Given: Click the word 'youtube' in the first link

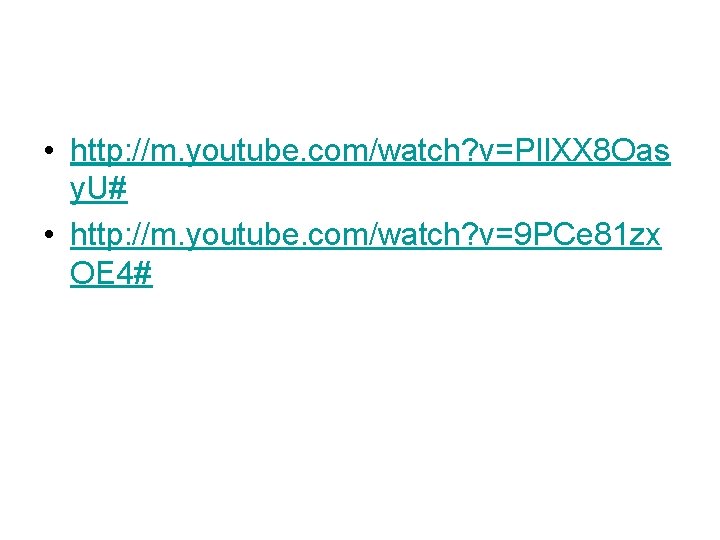Looking at the screenshot, I should [242, 152].
